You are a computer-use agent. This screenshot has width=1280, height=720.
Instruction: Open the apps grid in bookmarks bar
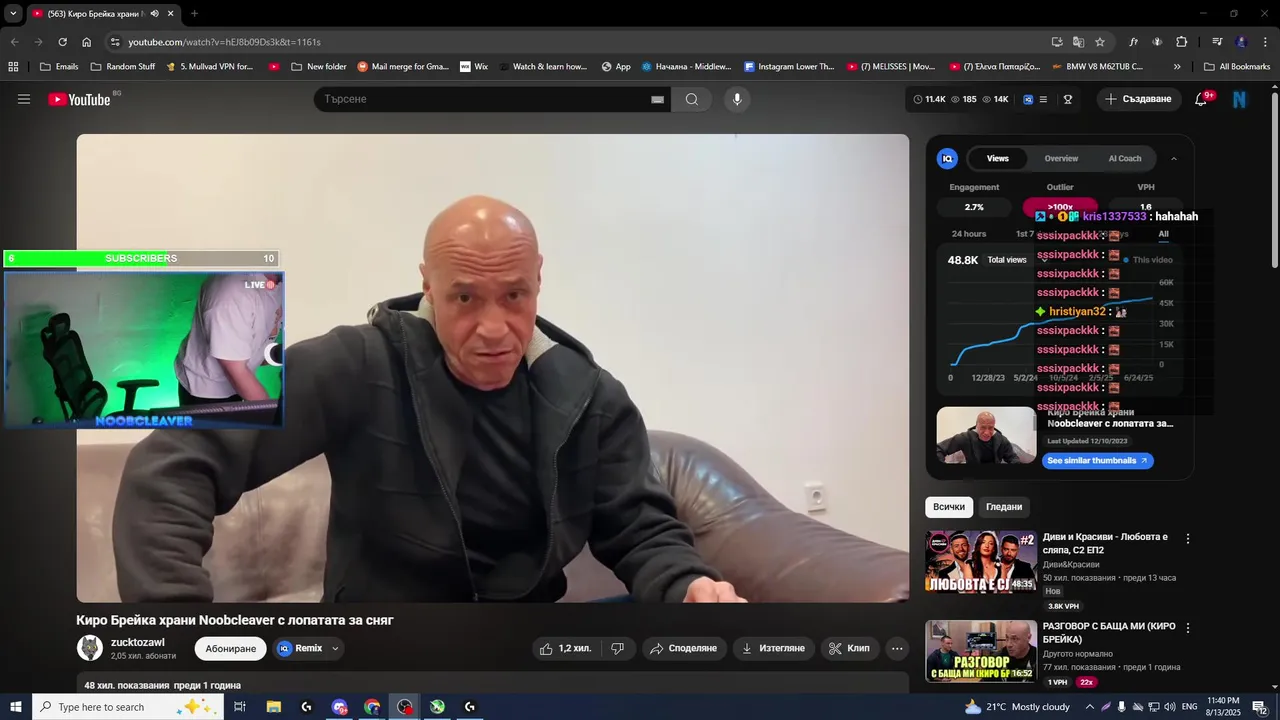pyautogui.click(x=13, y=67)
